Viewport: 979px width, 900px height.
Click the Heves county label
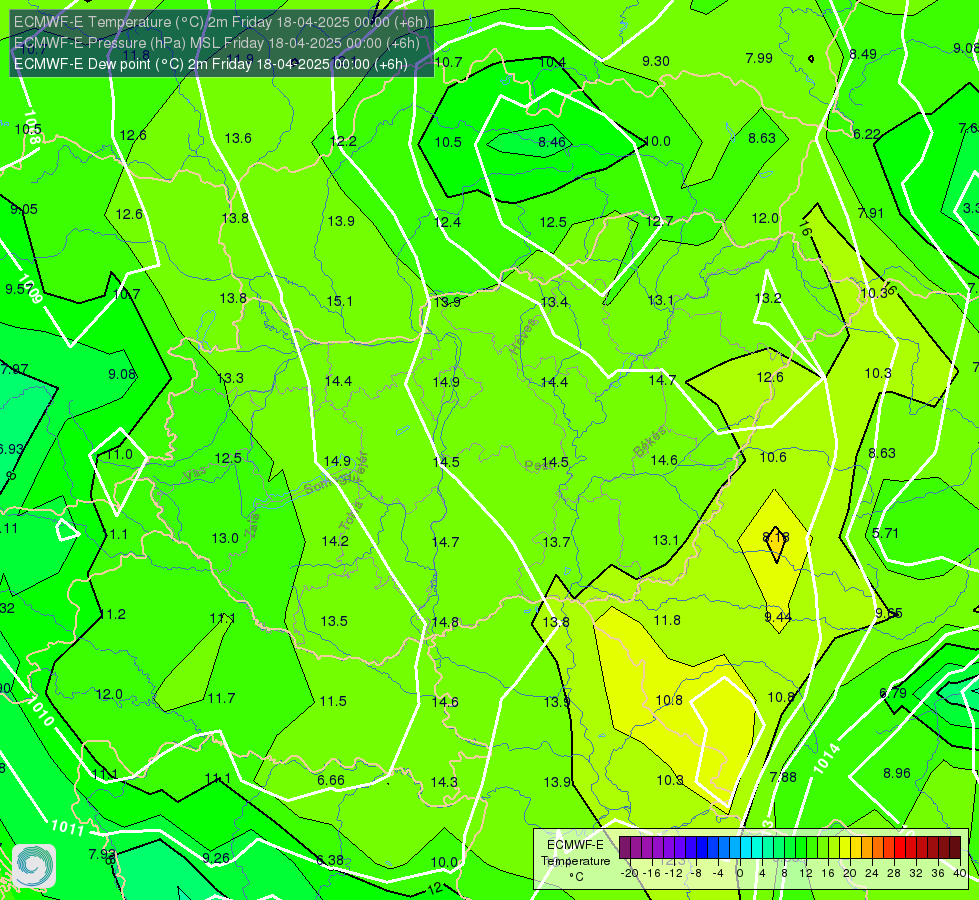point(523,336)
